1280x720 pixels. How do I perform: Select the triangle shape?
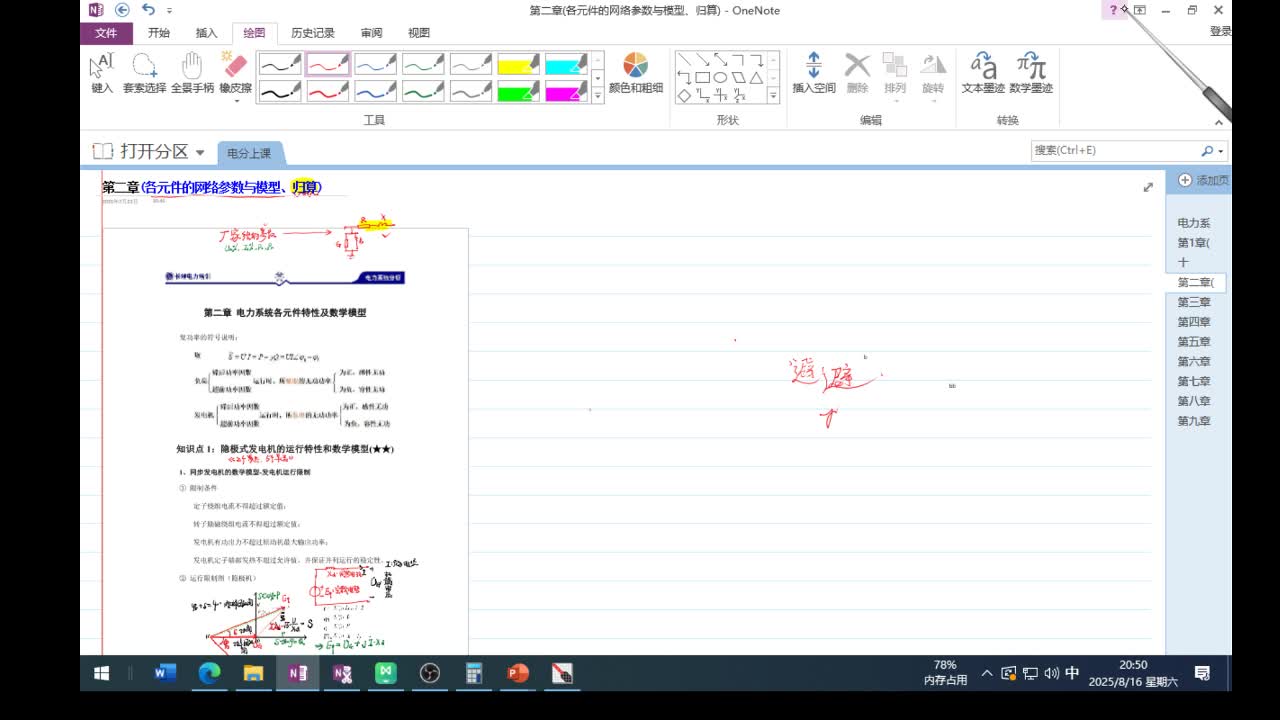(x=757, y=77)
